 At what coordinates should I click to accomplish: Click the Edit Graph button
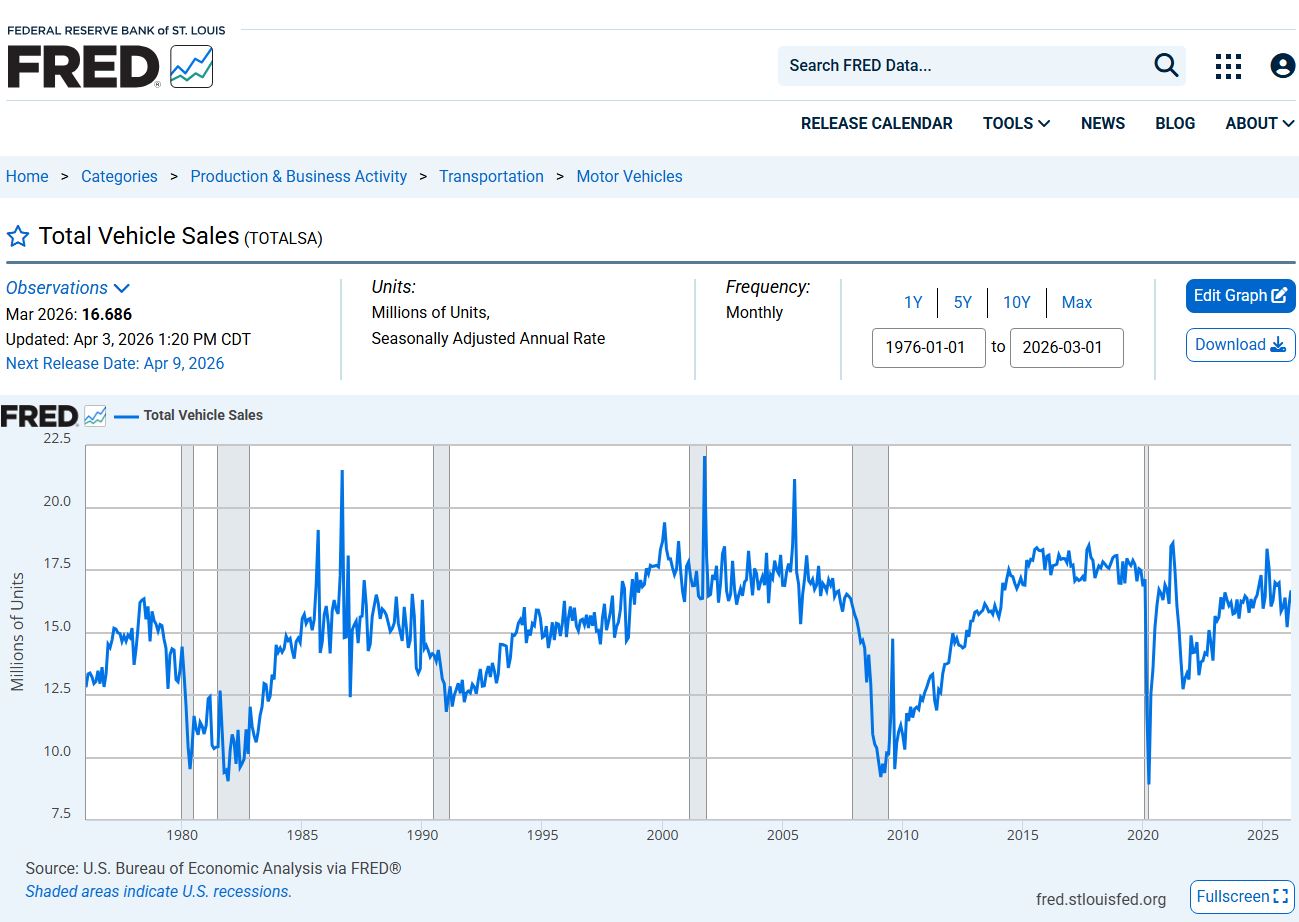pyautogui.click(x=1241, y=296)
